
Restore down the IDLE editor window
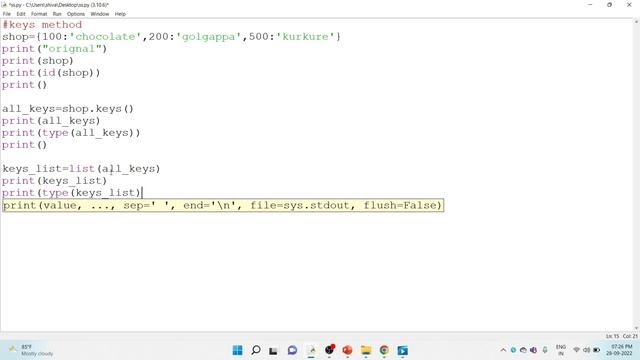[609, 5]
